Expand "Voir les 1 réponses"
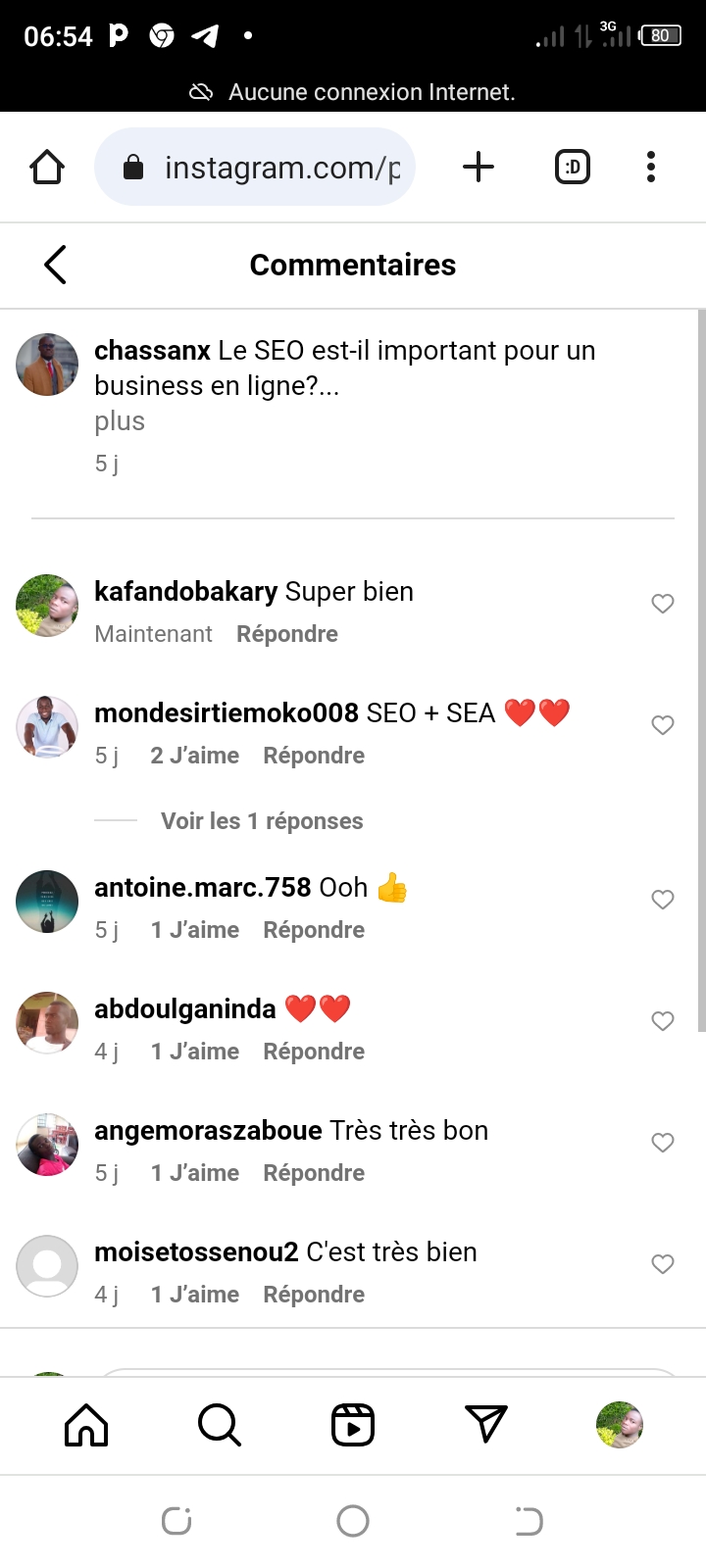The height and width of the screenshot is (1568, 706). (262, 821)
